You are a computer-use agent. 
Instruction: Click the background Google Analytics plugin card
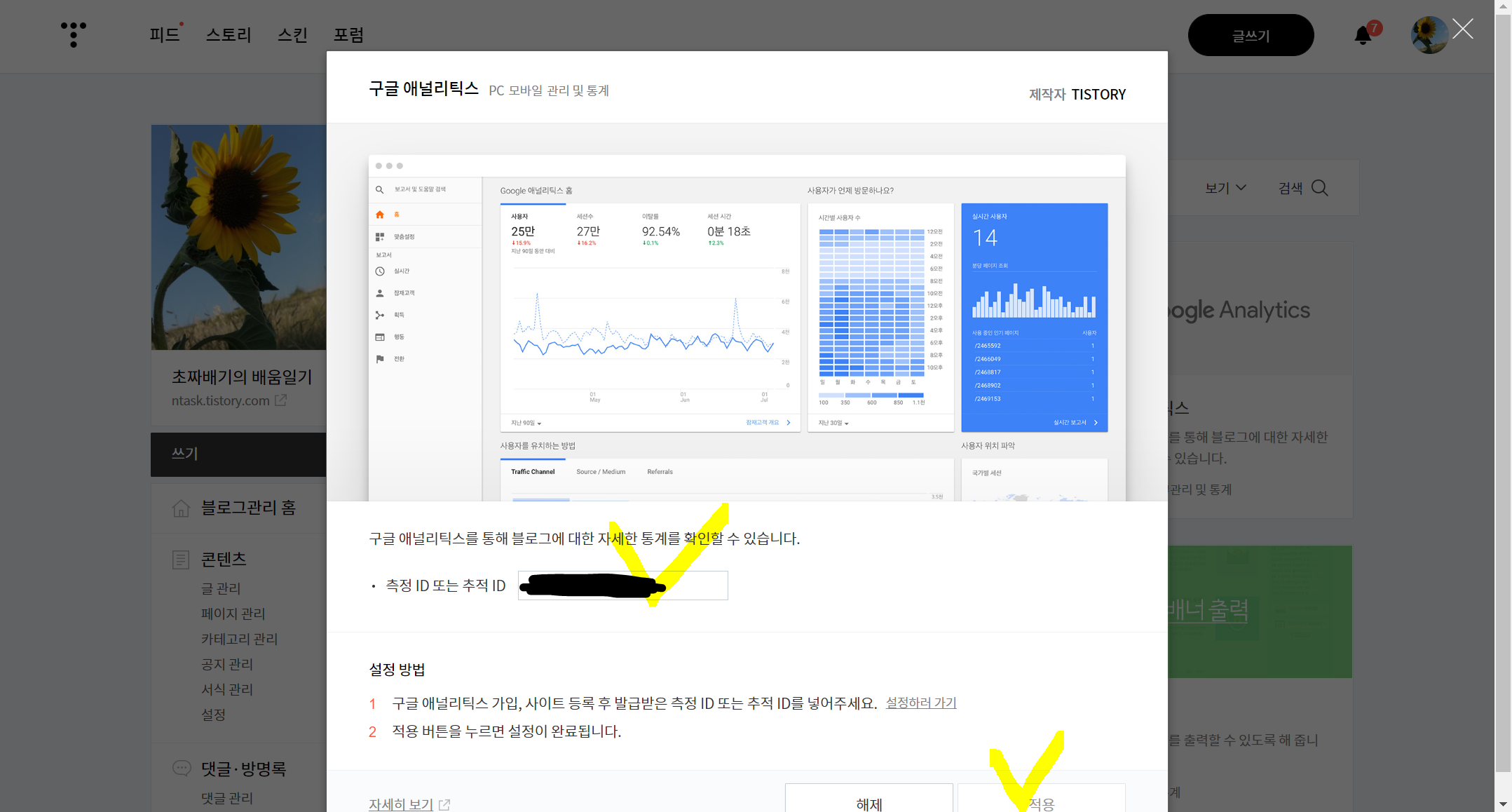[x=1260, y=379]
